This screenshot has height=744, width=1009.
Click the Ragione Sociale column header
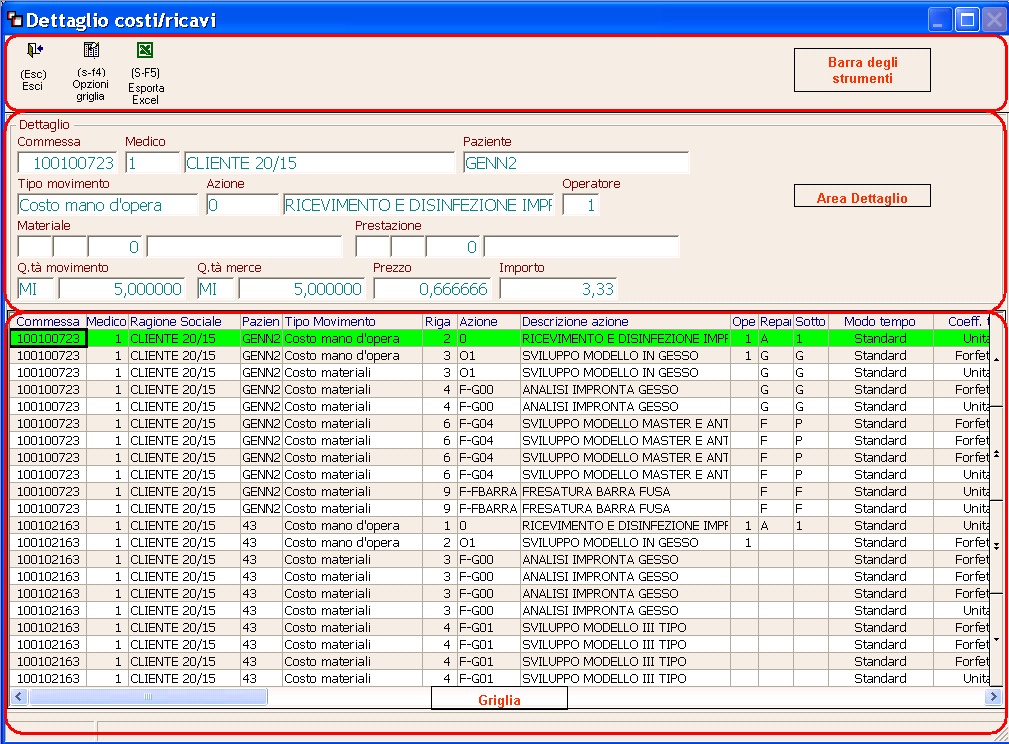point(183,321)
